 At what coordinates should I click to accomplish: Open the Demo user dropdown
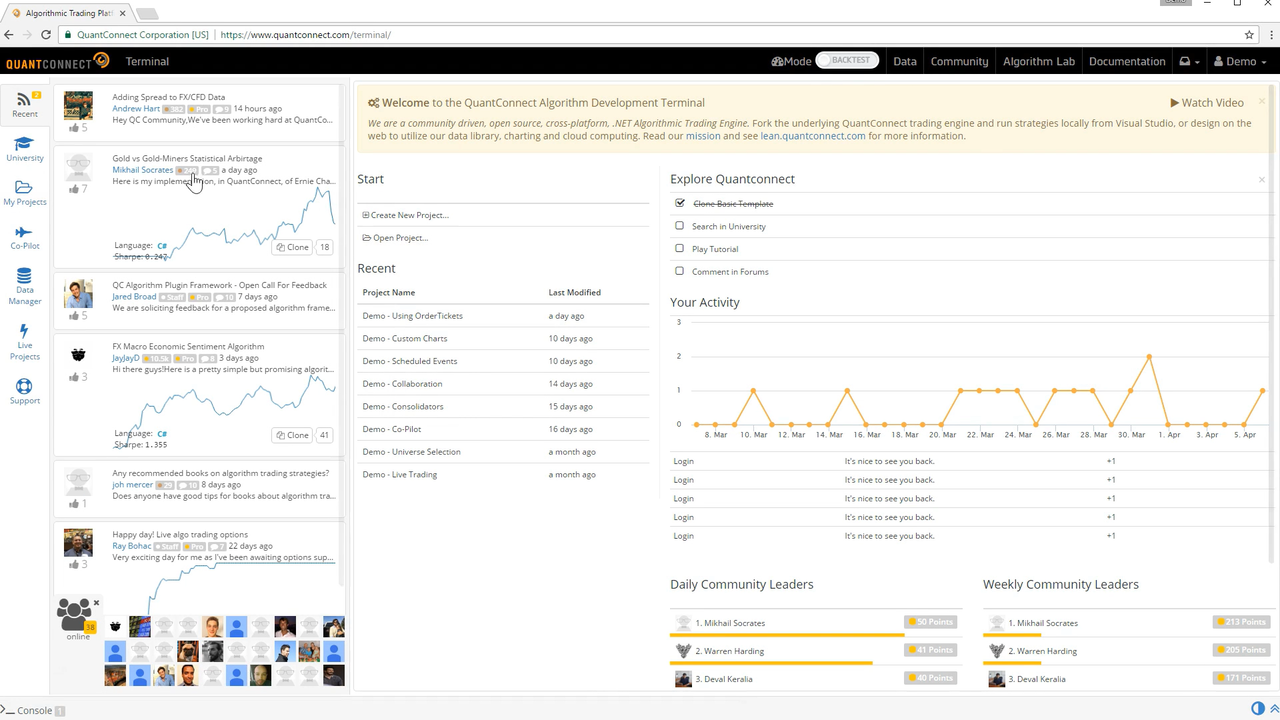1240,61
